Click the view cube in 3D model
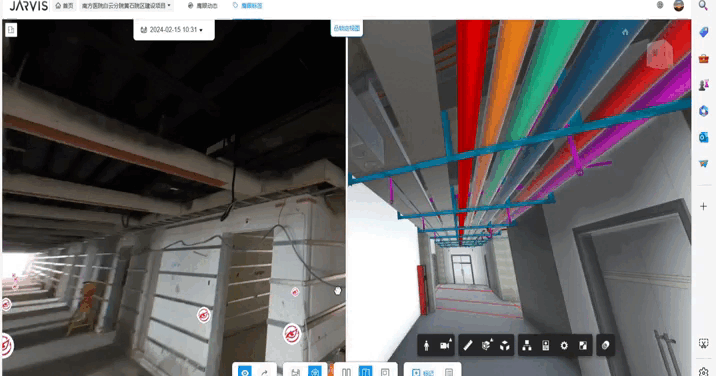 click(660, 54)
